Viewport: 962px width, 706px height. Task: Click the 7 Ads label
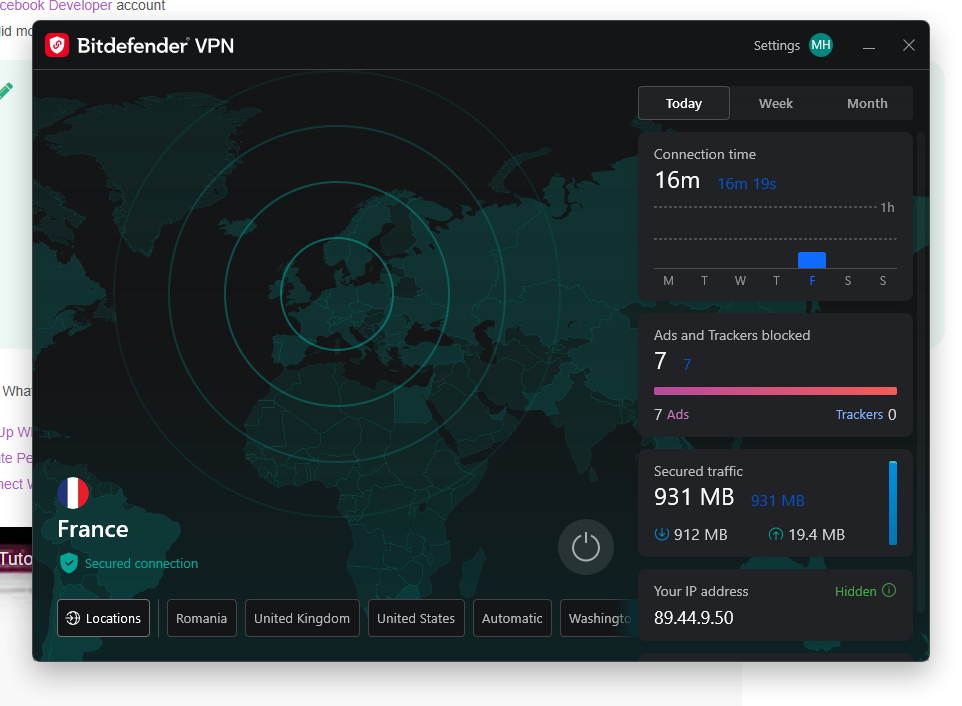(x=671, y=415)
